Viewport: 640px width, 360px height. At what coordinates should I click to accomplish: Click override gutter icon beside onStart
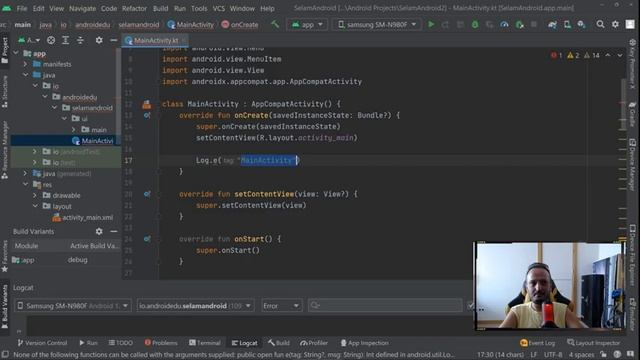click(x=147, y=239)
